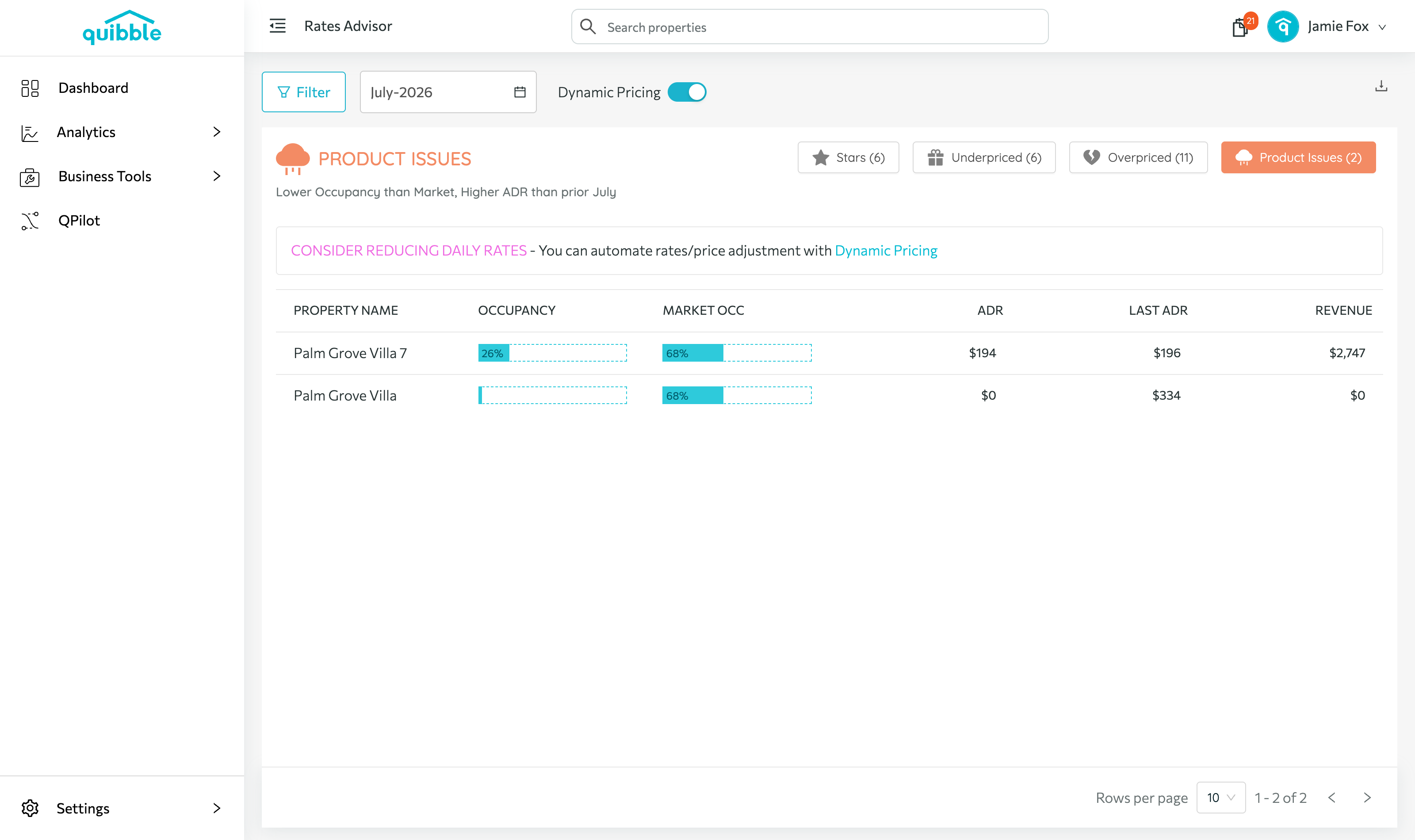Open QPilot from the sidebar
1415x840 pixels.
tap(79, 221)
